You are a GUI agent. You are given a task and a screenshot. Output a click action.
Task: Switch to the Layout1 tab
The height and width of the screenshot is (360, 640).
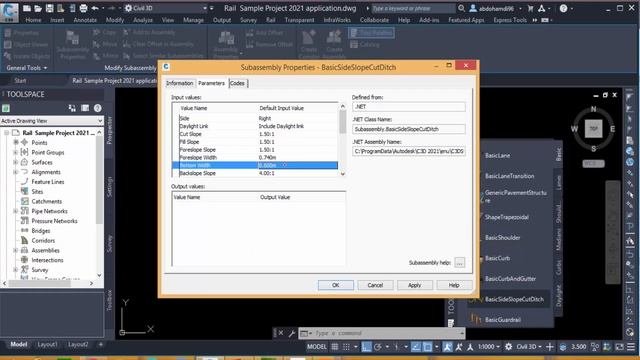tap(47, 344)
